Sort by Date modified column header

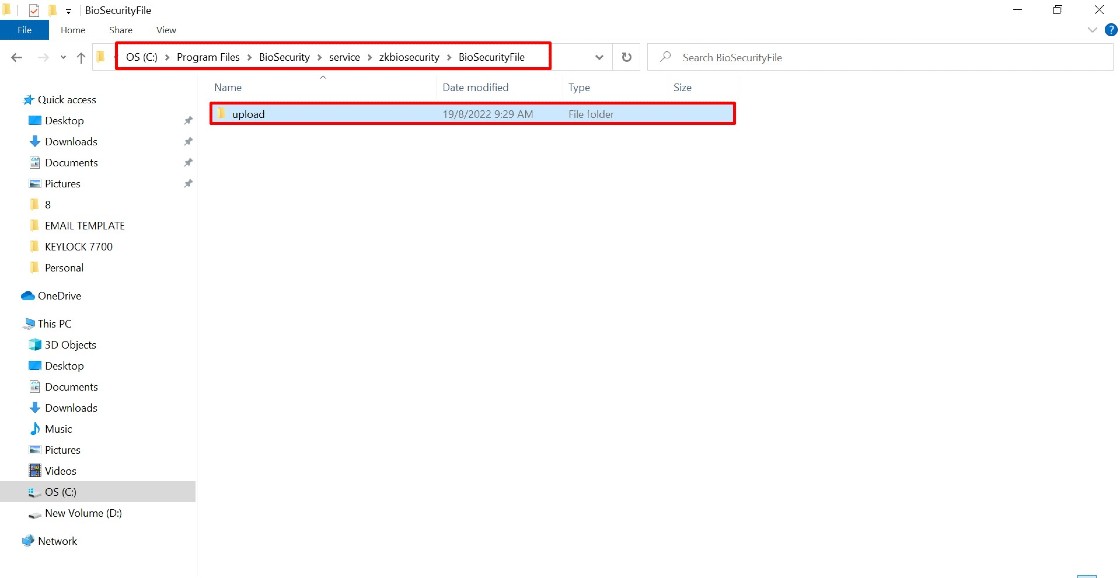coord(475,87)
